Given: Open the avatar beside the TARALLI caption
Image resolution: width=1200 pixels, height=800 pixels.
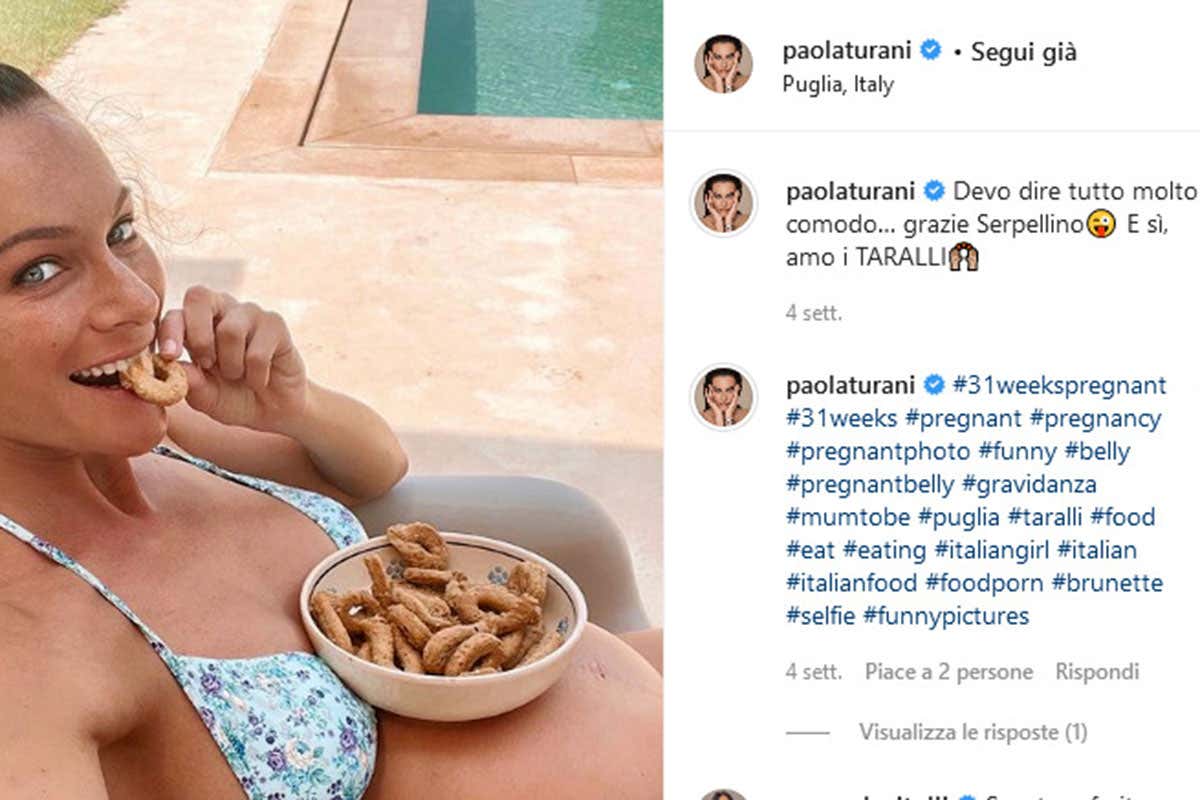Looking at the screenshot, I should pos(723,203).
